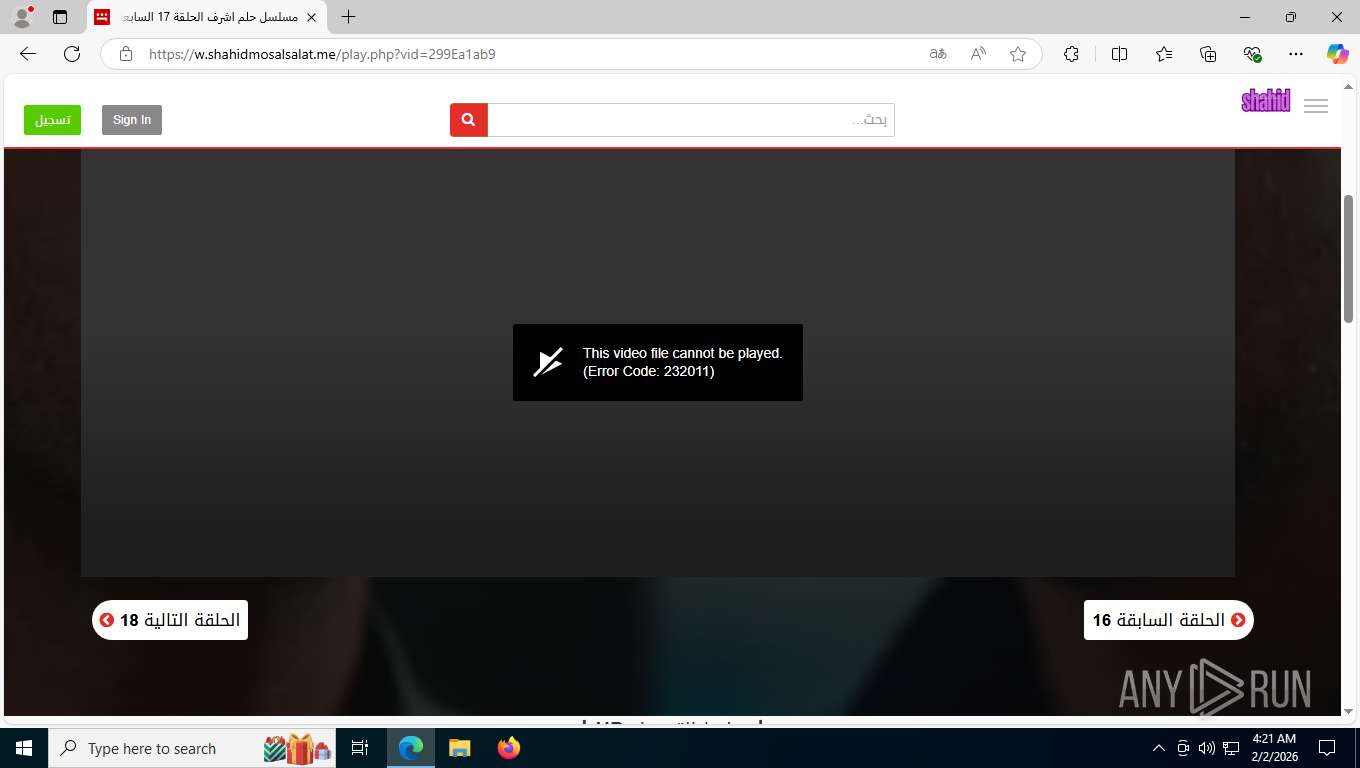The height and width of the screenshot is (768, 1360).
Task: Open Collections icon in the toolbar
Action: point(1208,54)
